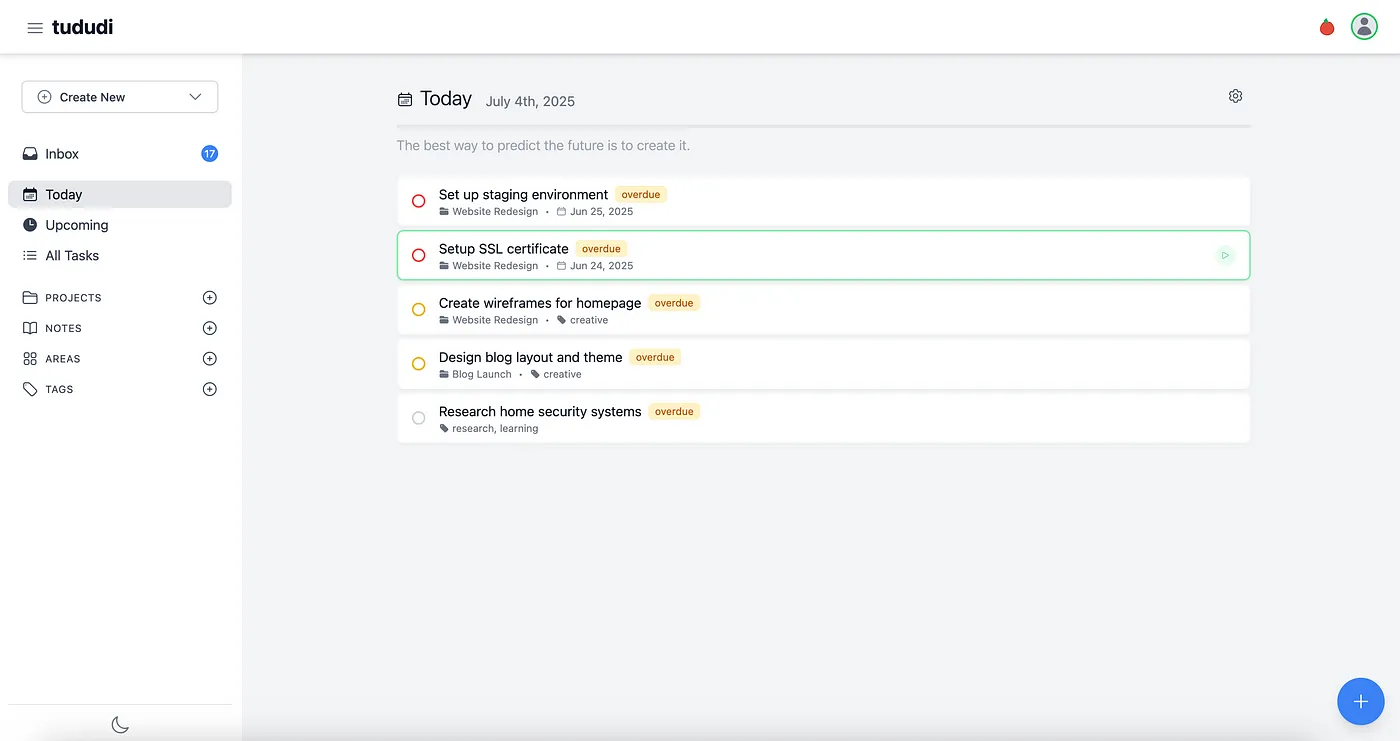
Task: Add a new note with the plus icon
Action: coord(210,328)
